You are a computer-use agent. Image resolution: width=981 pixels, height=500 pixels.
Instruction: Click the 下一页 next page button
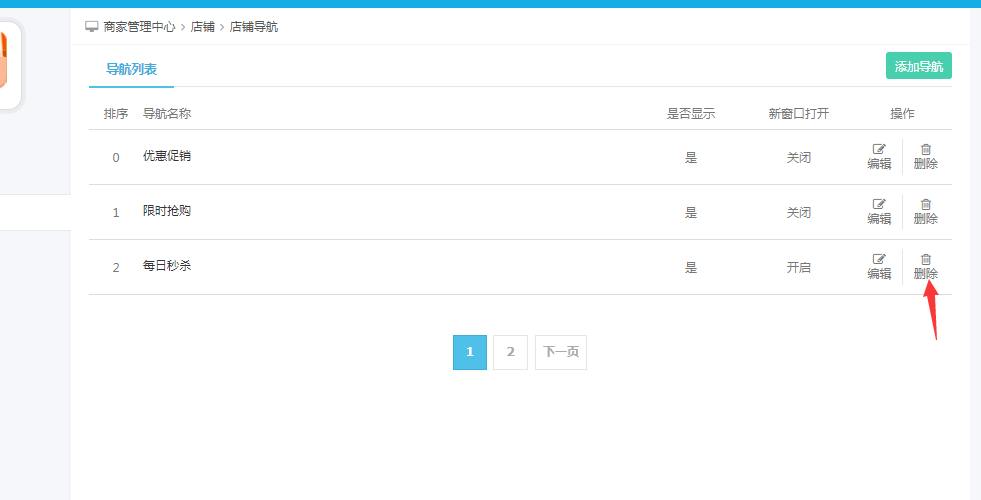click(x=560, y=352)
